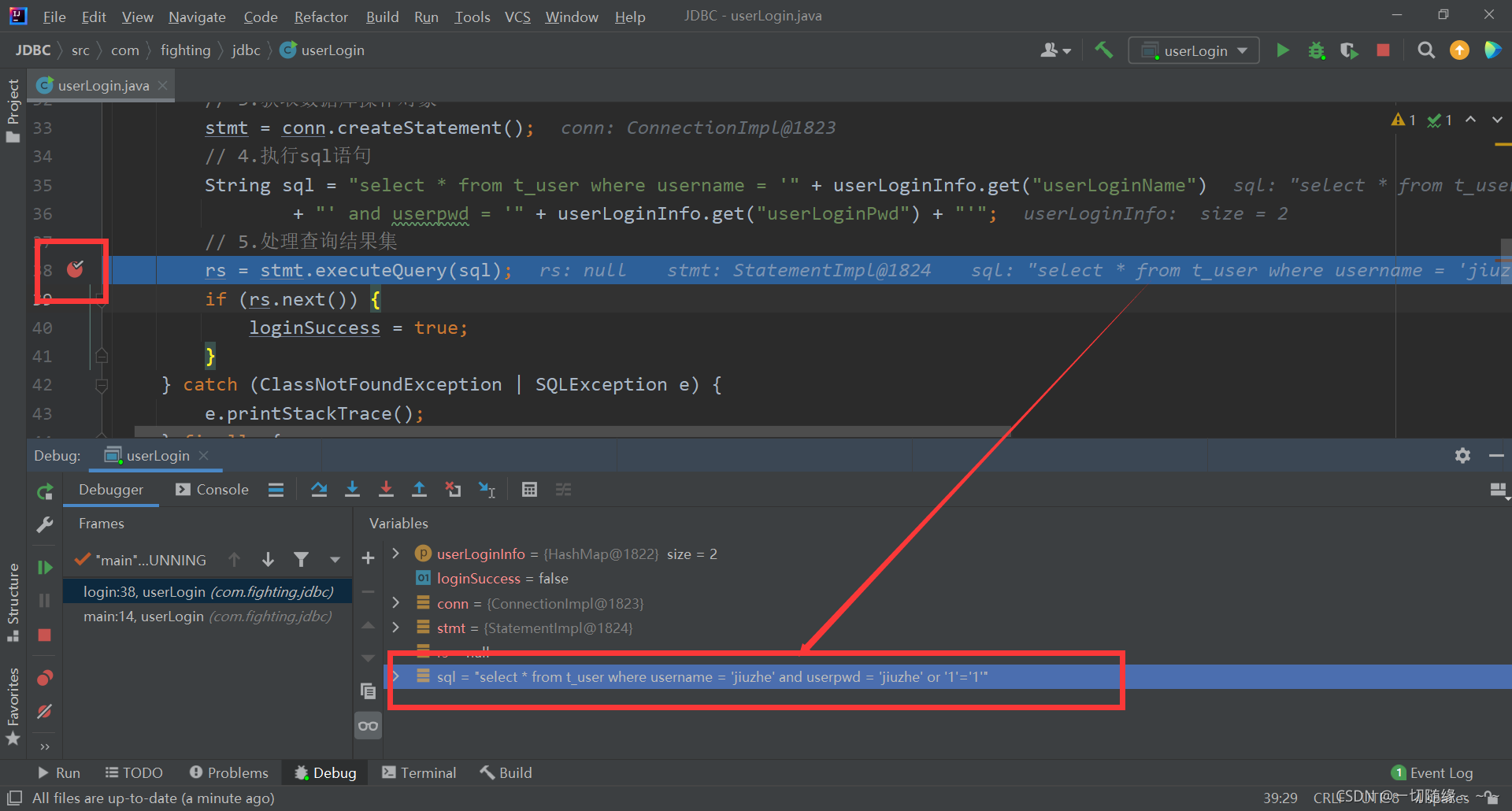The height and width of the screenshot is (811, 1512).
Task: Go to next highlighted error arrow
Action: [x=1497, y=120]
